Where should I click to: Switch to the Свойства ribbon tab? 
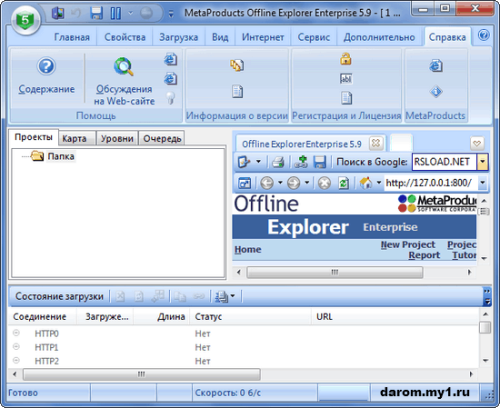tap(125, 37)
